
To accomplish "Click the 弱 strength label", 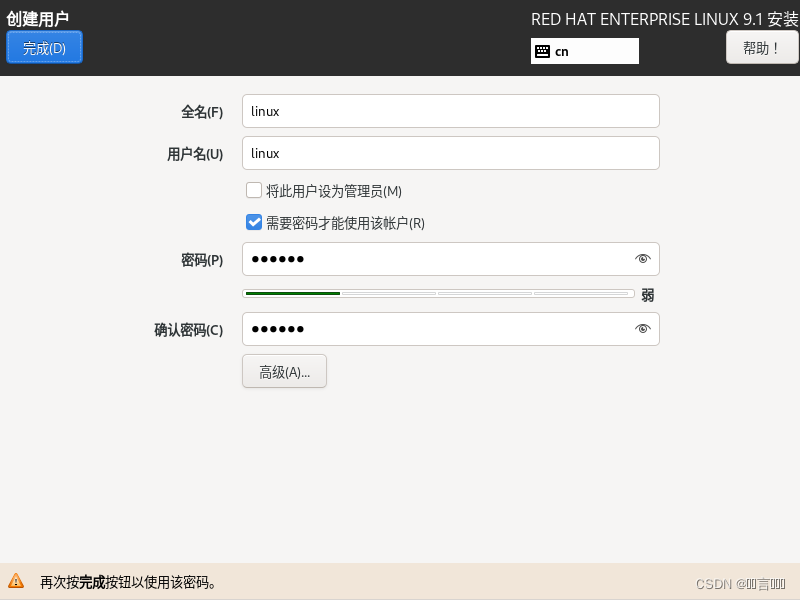I will 647,295.
